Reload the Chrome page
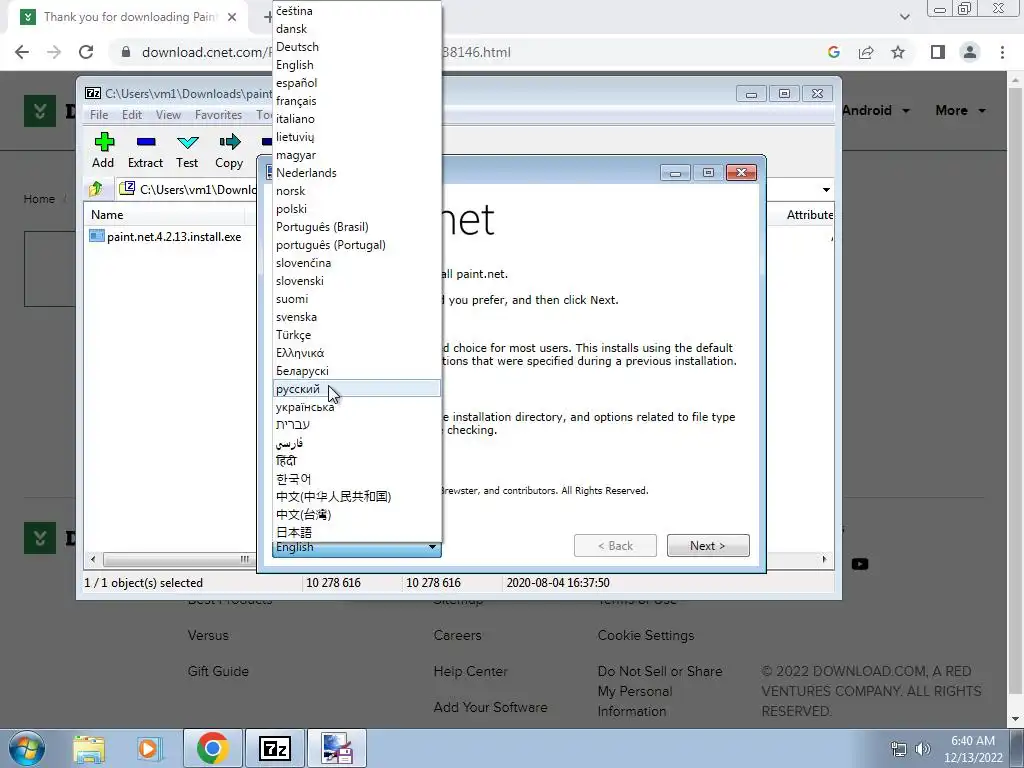Viewport: 1024px width, 768px height. click(86, 52)
